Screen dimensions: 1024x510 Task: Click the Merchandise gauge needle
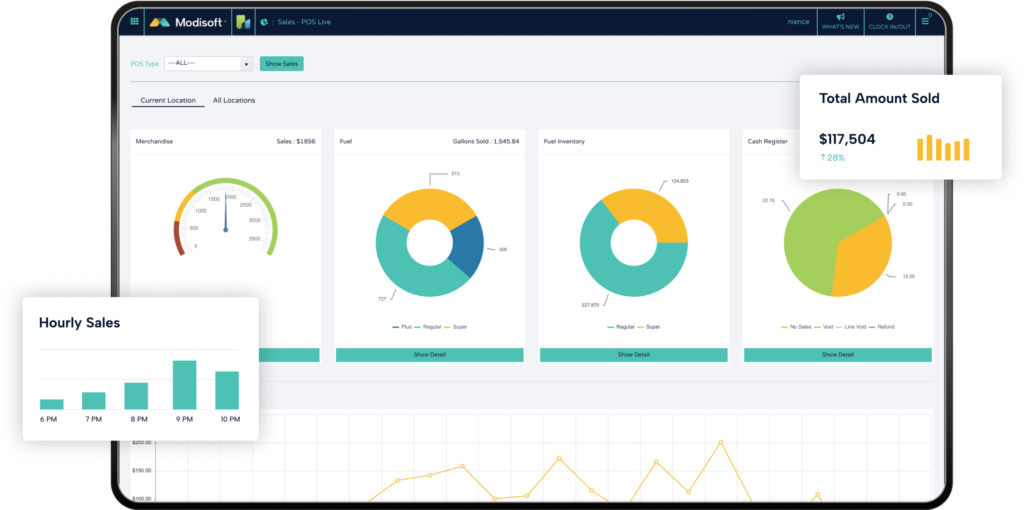click(x=226, y=215)
